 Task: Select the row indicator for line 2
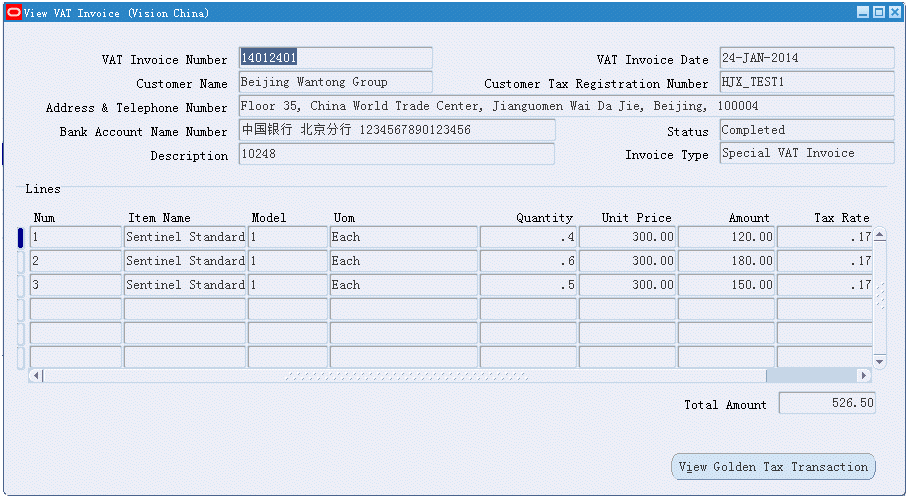21,261
